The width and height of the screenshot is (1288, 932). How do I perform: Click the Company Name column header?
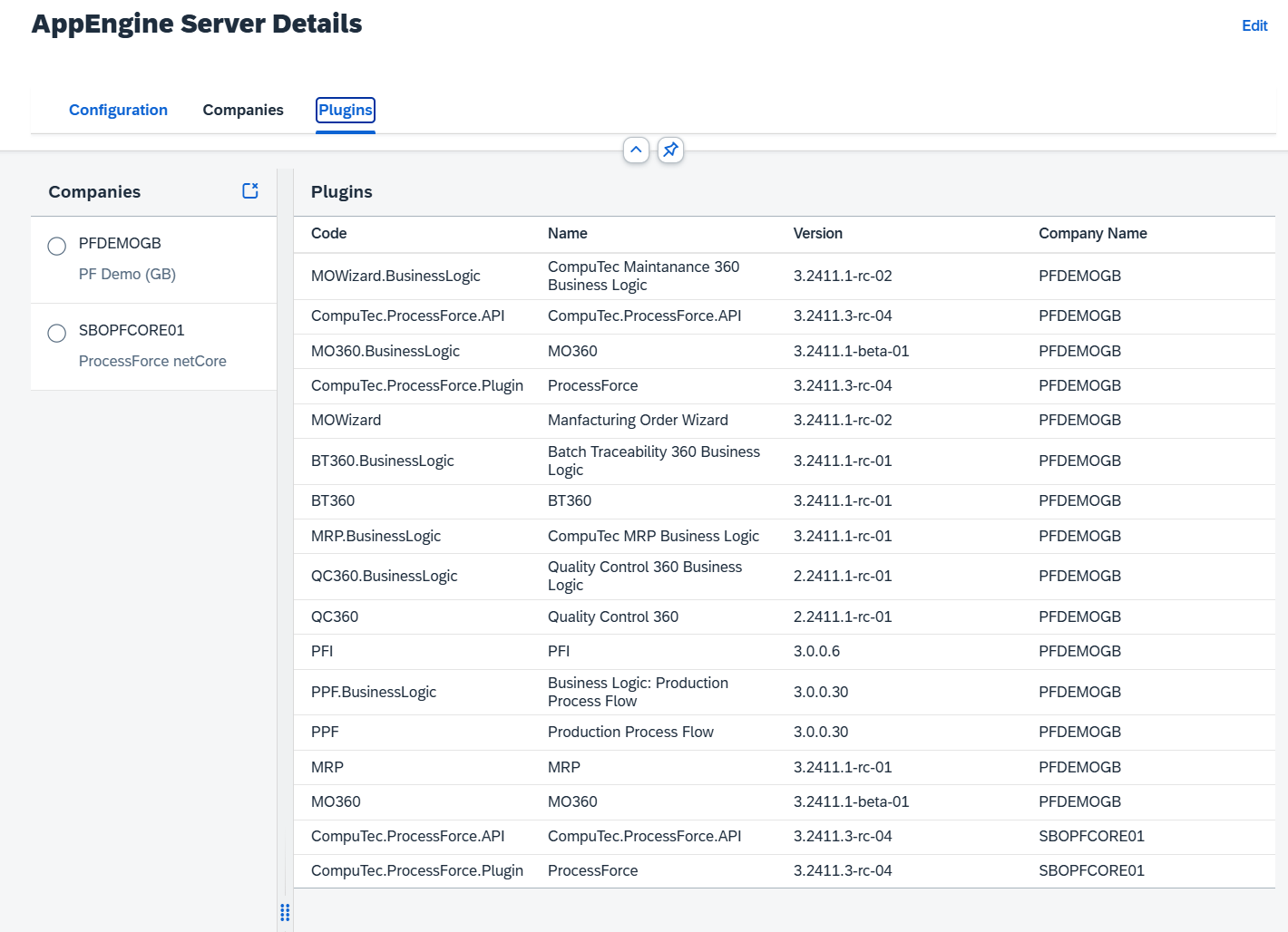click(x=1092, y=233)
